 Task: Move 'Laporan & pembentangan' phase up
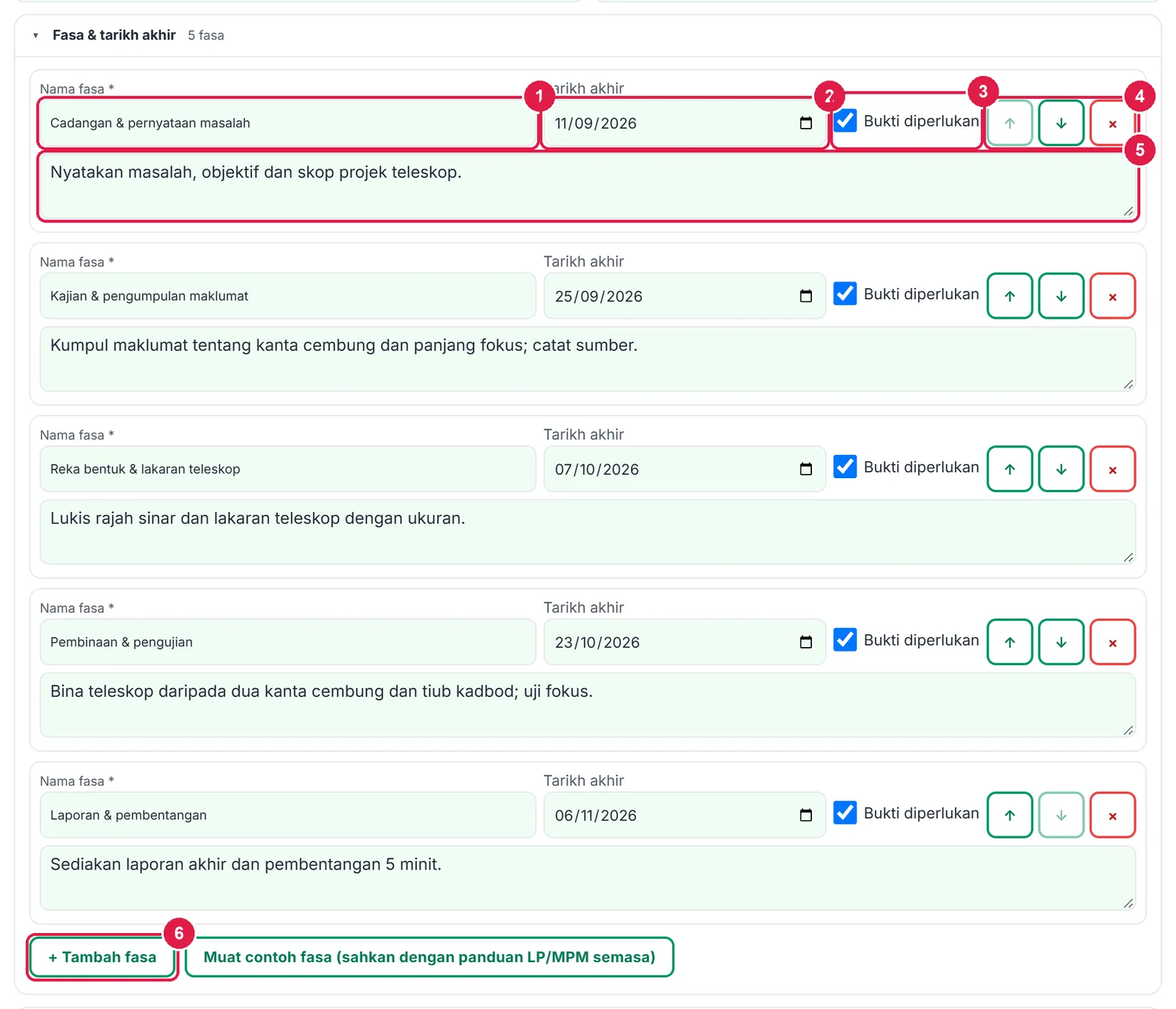[x=1009, y=815]
